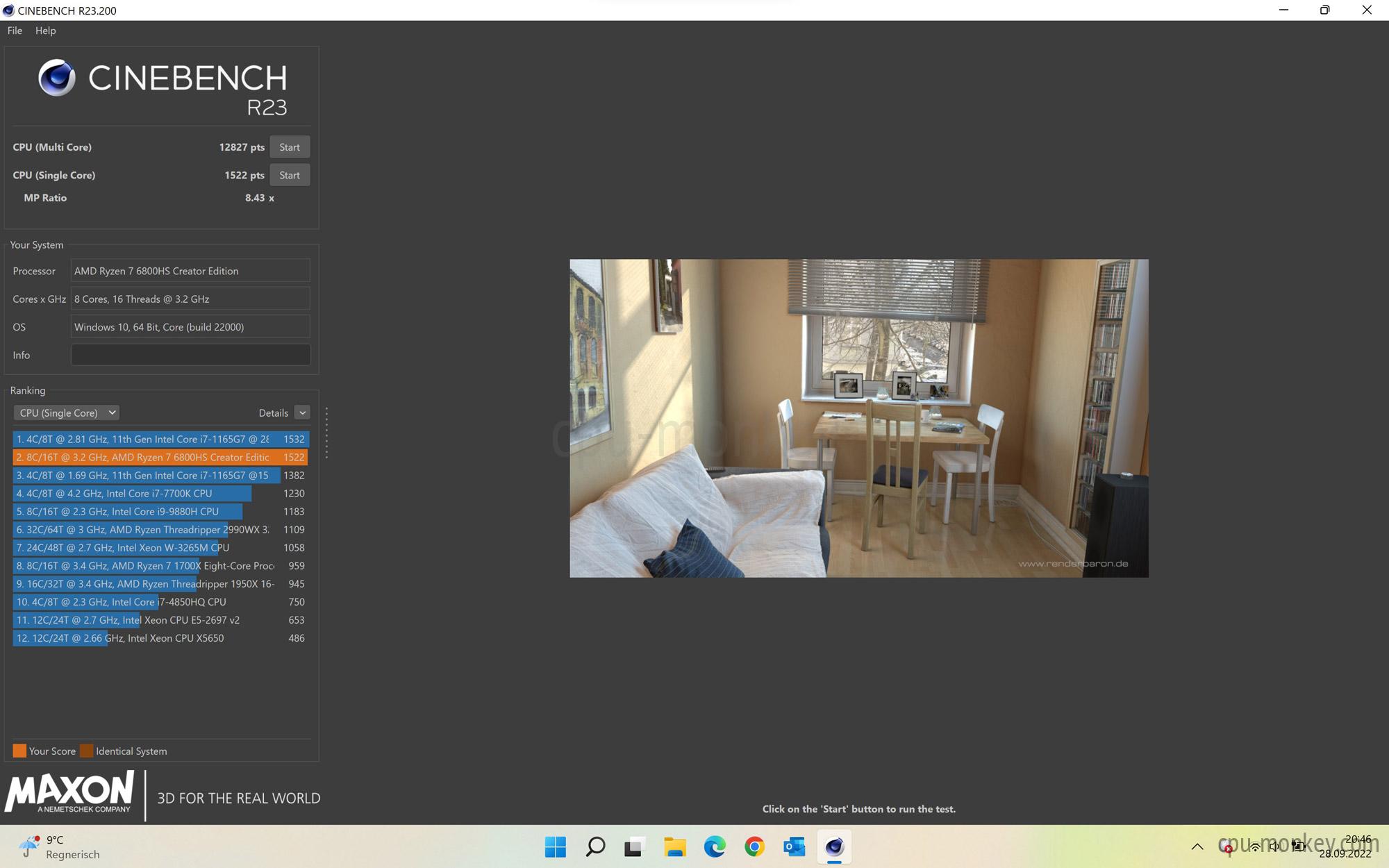Open Windows taskbar search
The width and height of the screenshot is (1389, 868).
pyautogui.click(x=595, y=846)
